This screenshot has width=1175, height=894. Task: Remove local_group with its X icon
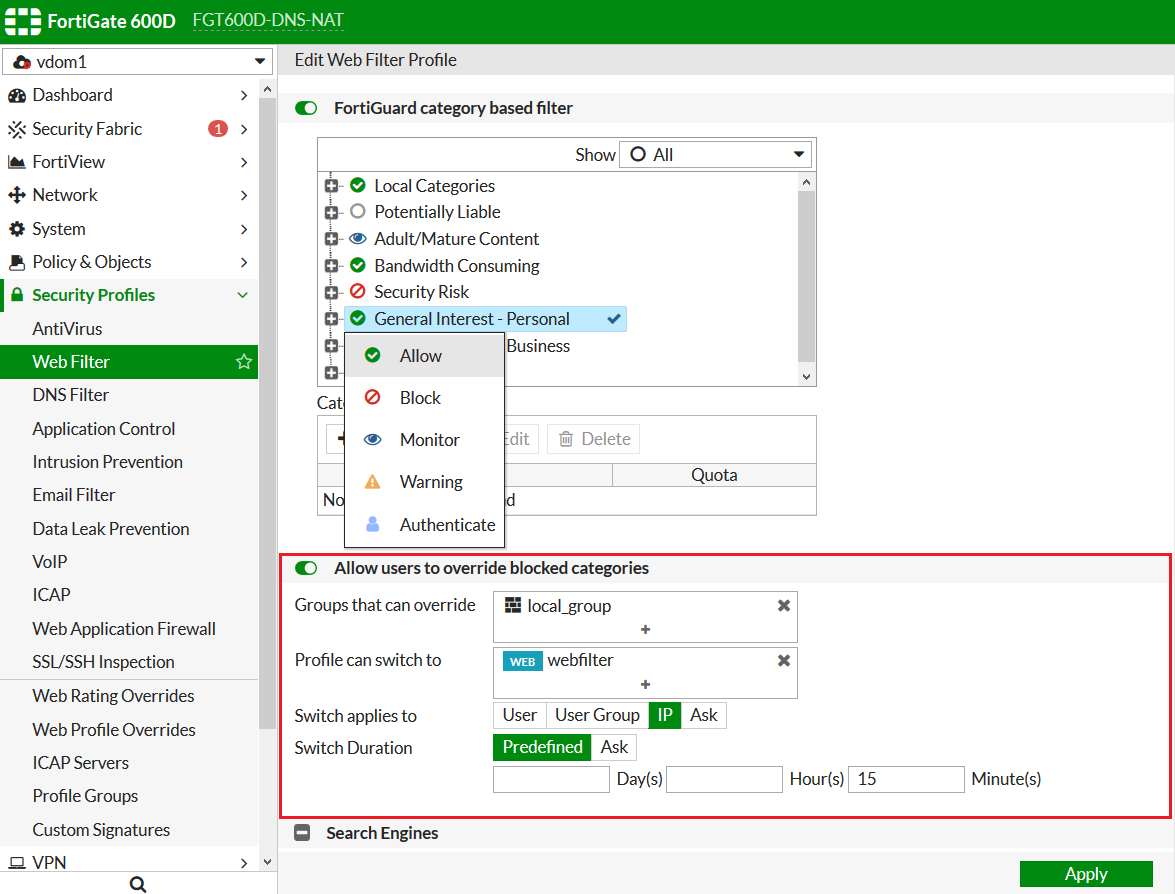784,606
